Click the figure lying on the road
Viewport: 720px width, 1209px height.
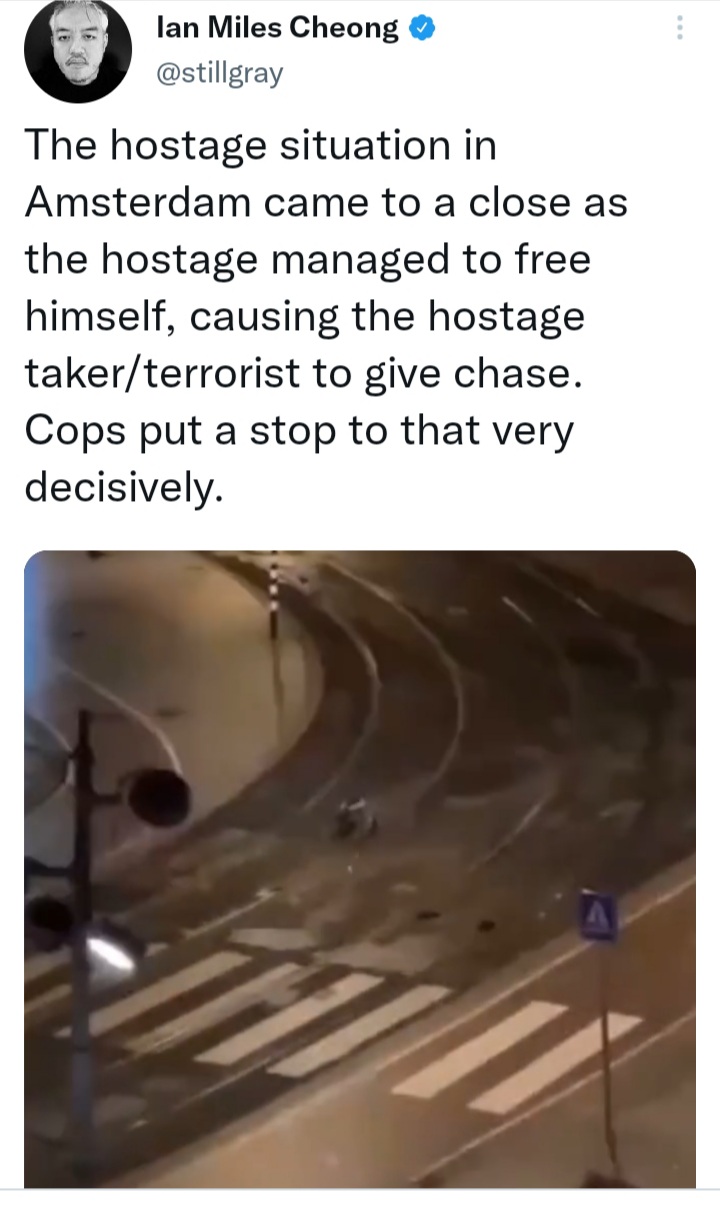[x=355, y=816]
